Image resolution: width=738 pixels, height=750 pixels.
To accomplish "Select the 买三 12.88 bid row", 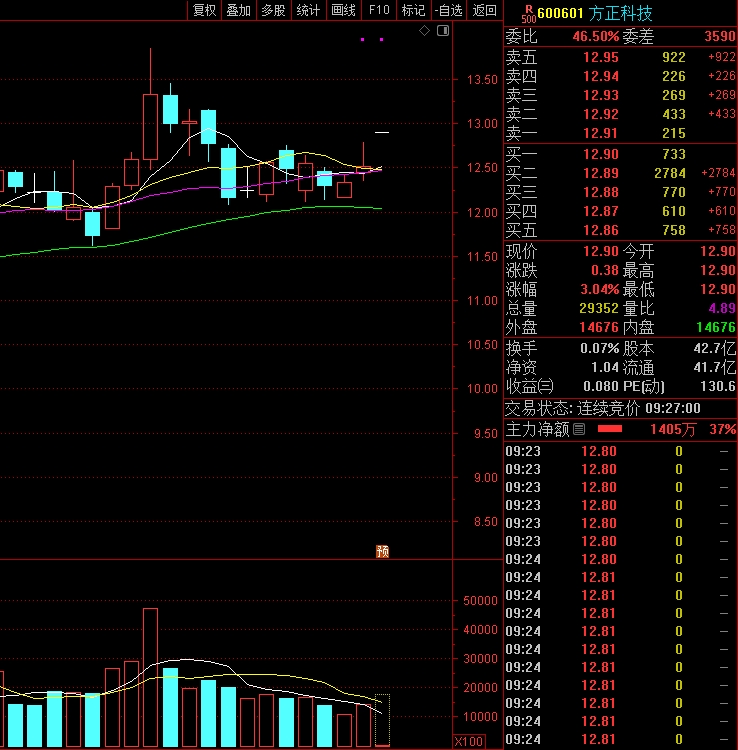I will [620, 192].
